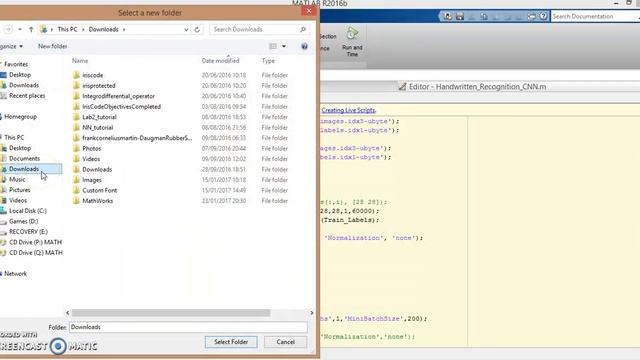Viewport: 640px width, 360px height.
Task: Click the up-one-level arrow in the dialog
Action: (31, 29)
